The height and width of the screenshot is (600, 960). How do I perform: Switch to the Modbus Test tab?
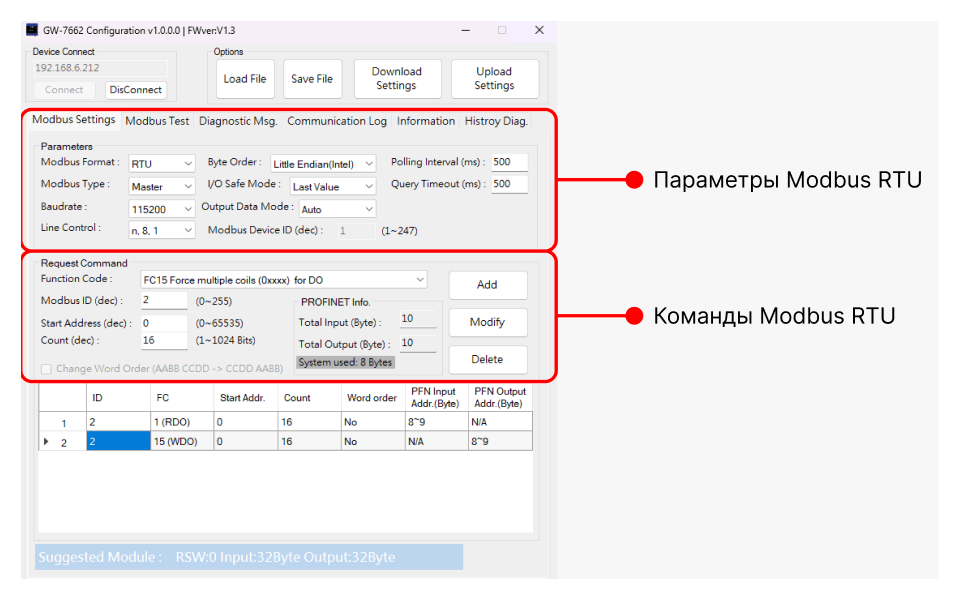point(157,121)
